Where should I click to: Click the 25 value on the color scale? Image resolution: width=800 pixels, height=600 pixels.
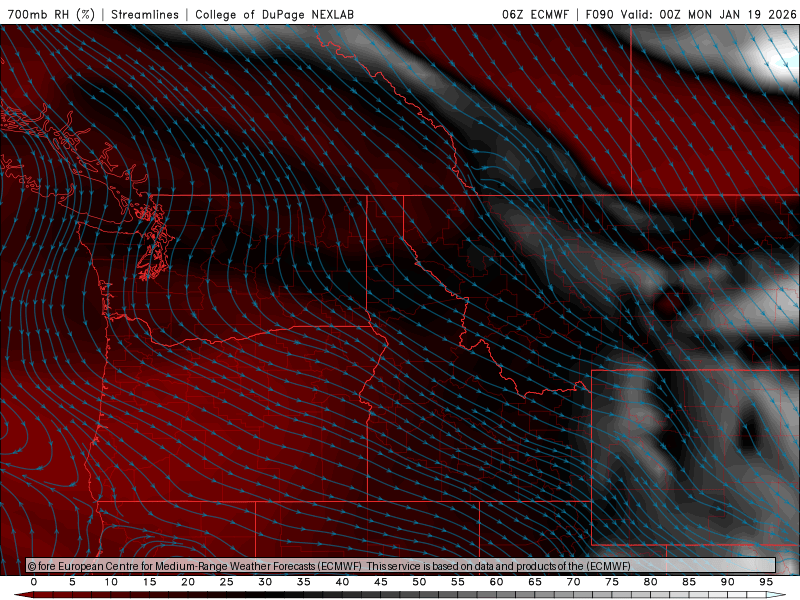pos(227,582)
